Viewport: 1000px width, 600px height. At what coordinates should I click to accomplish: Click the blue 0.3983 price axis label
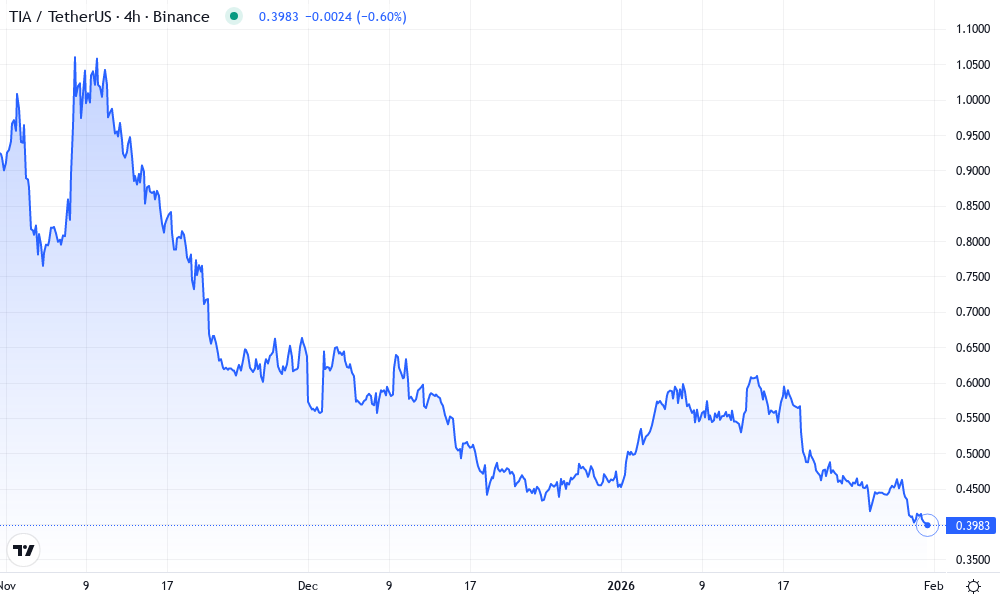(x=972, y=525)
